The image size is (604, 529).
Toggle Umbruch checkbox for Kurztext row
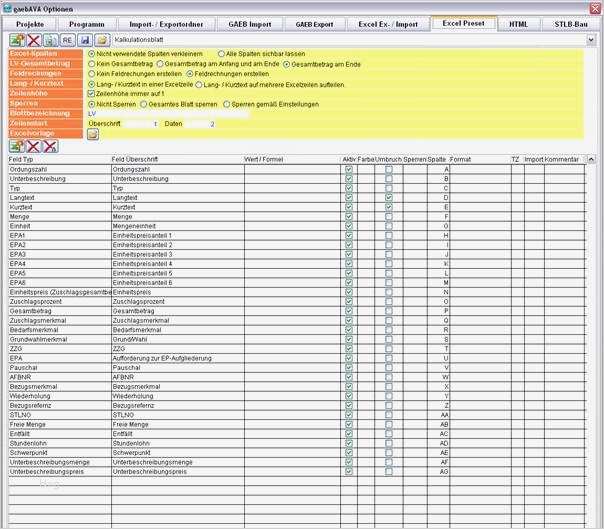[389, 207]
